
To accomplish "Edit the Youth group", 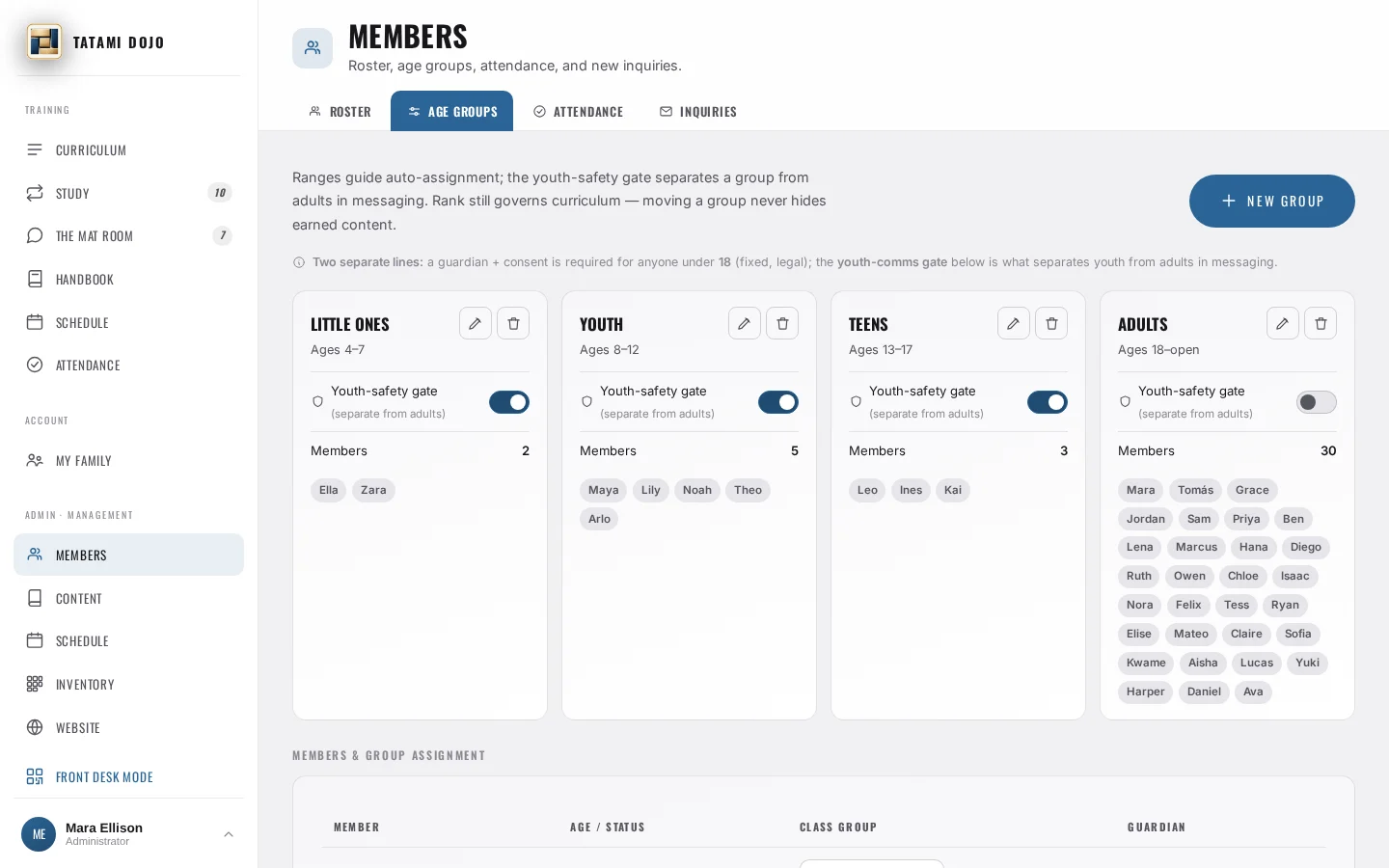I will (x=745, y=323).
